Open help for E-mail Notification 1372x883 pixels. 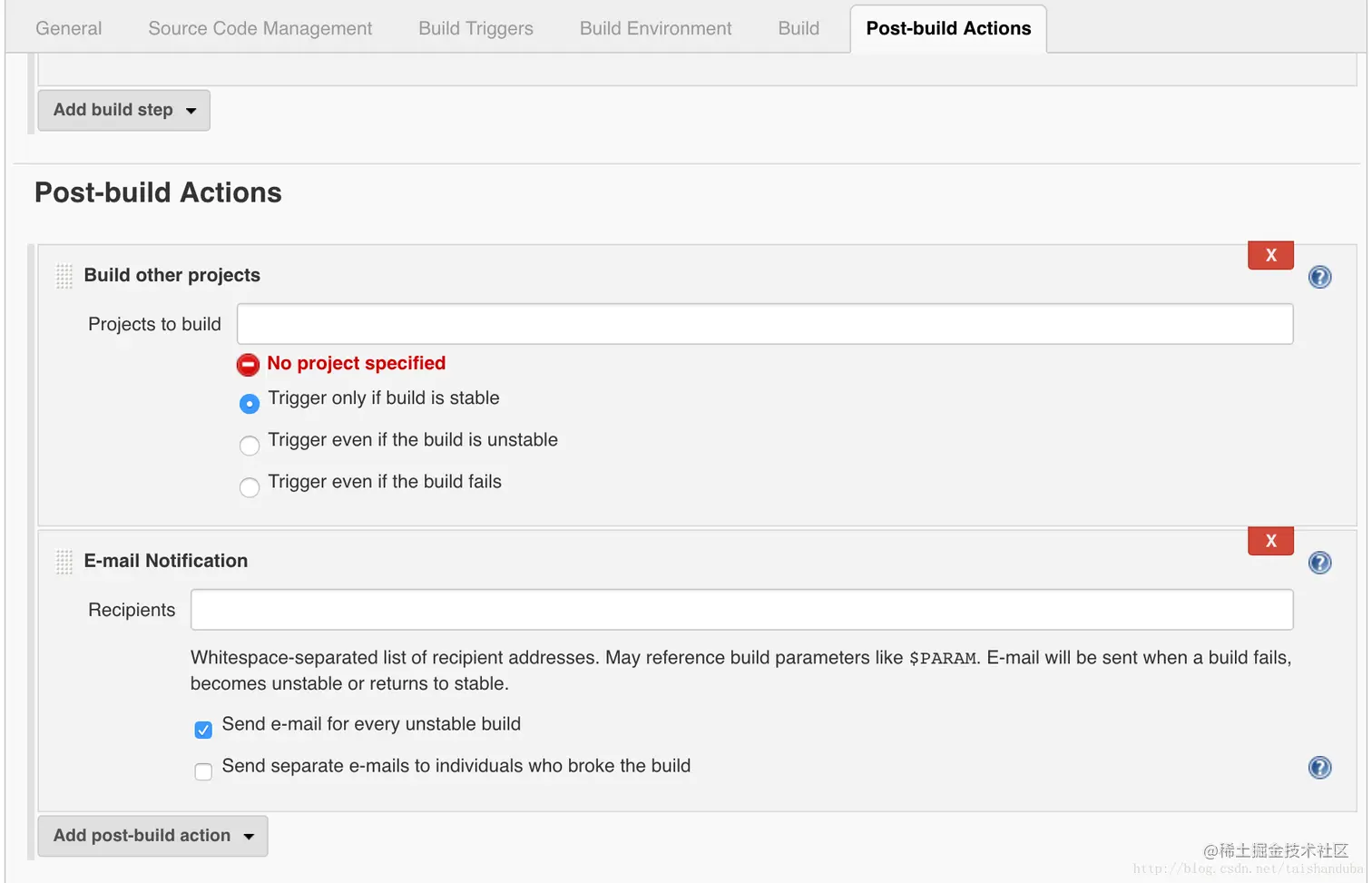pos(1319,563)
